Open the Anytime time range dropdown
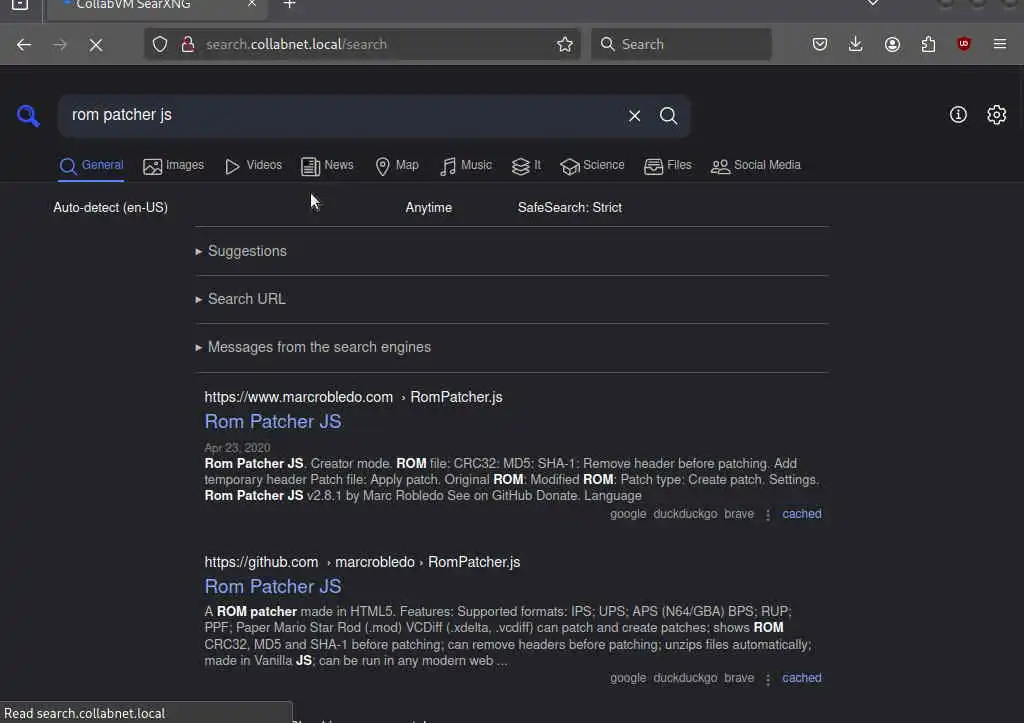 tap(428, 208)
